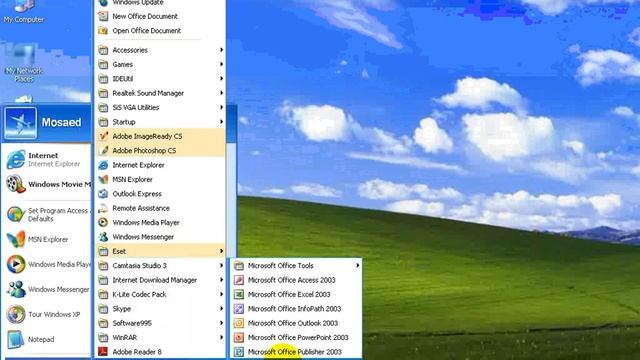Launch Adobe ImageReady CS via its icon
This screenshot has height=360, width=640.
pyautogui.click(x=103, y=136)
